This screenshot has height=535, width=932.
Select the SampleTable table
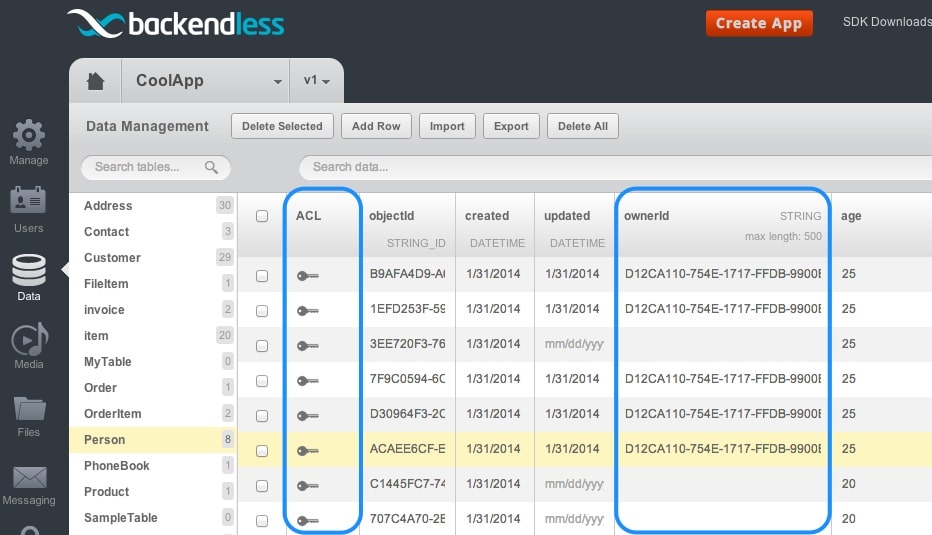coord(153,518)
